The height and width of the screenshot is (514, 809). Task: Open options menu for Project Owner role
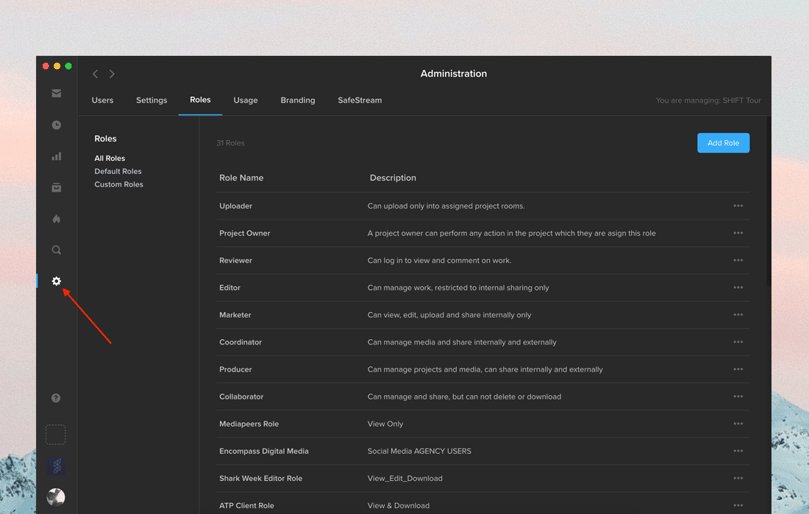738,233
